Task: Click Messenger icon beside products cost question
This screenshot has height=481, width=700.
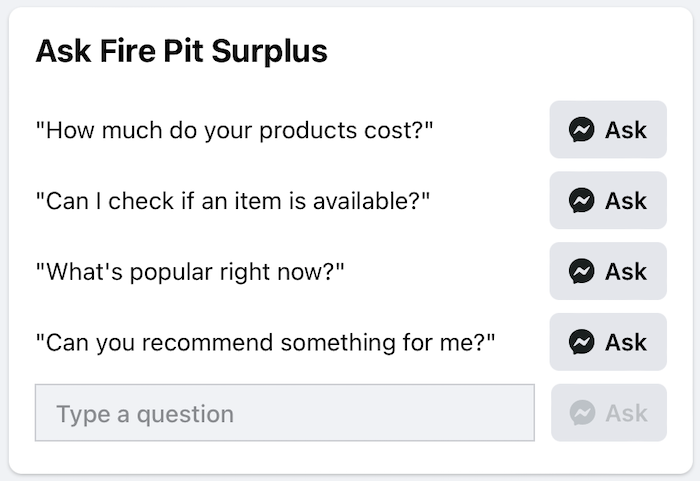Action: (582, 130)
